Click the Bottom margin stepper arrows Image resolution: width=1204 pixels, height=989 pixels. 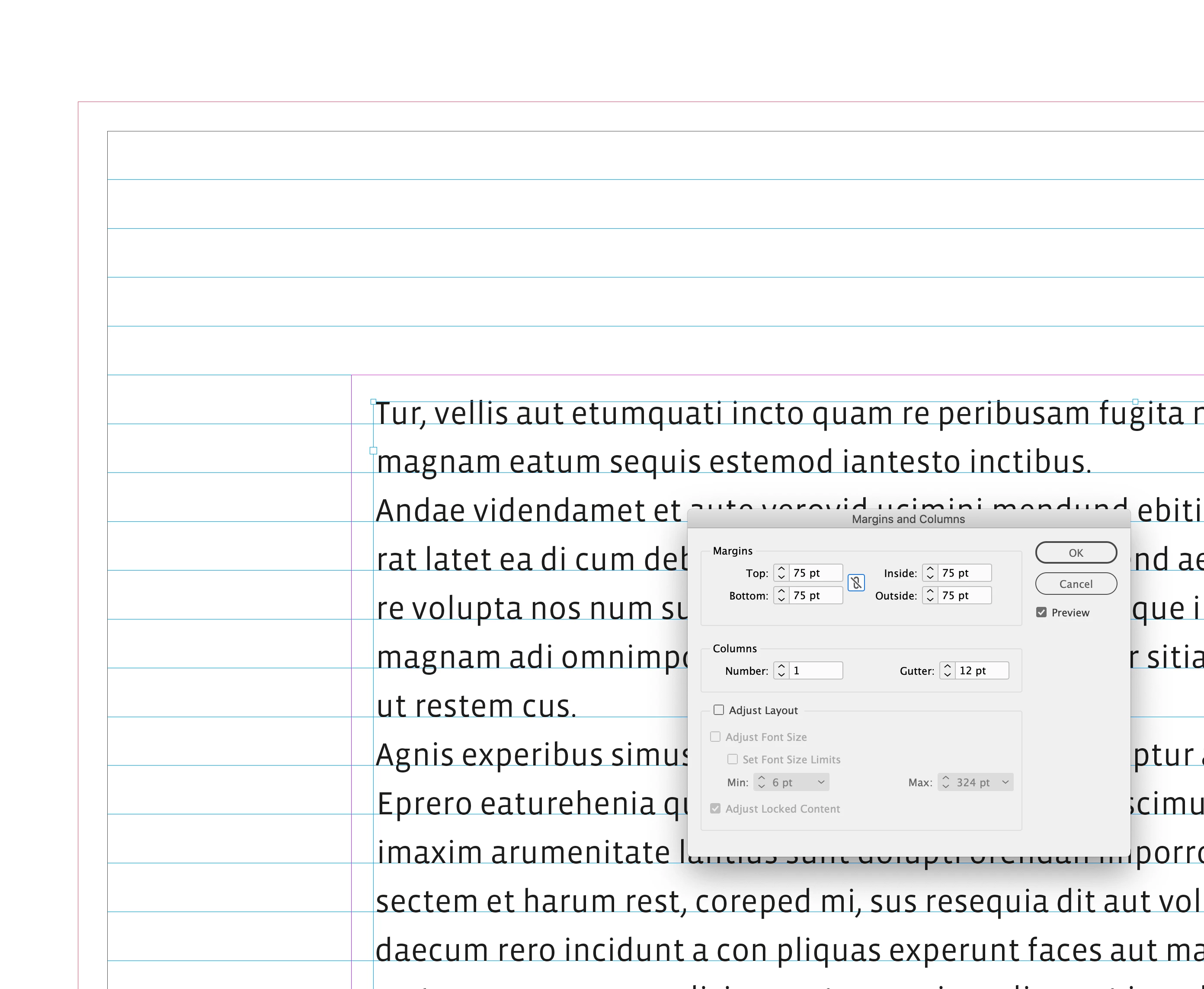coord(781,595)
